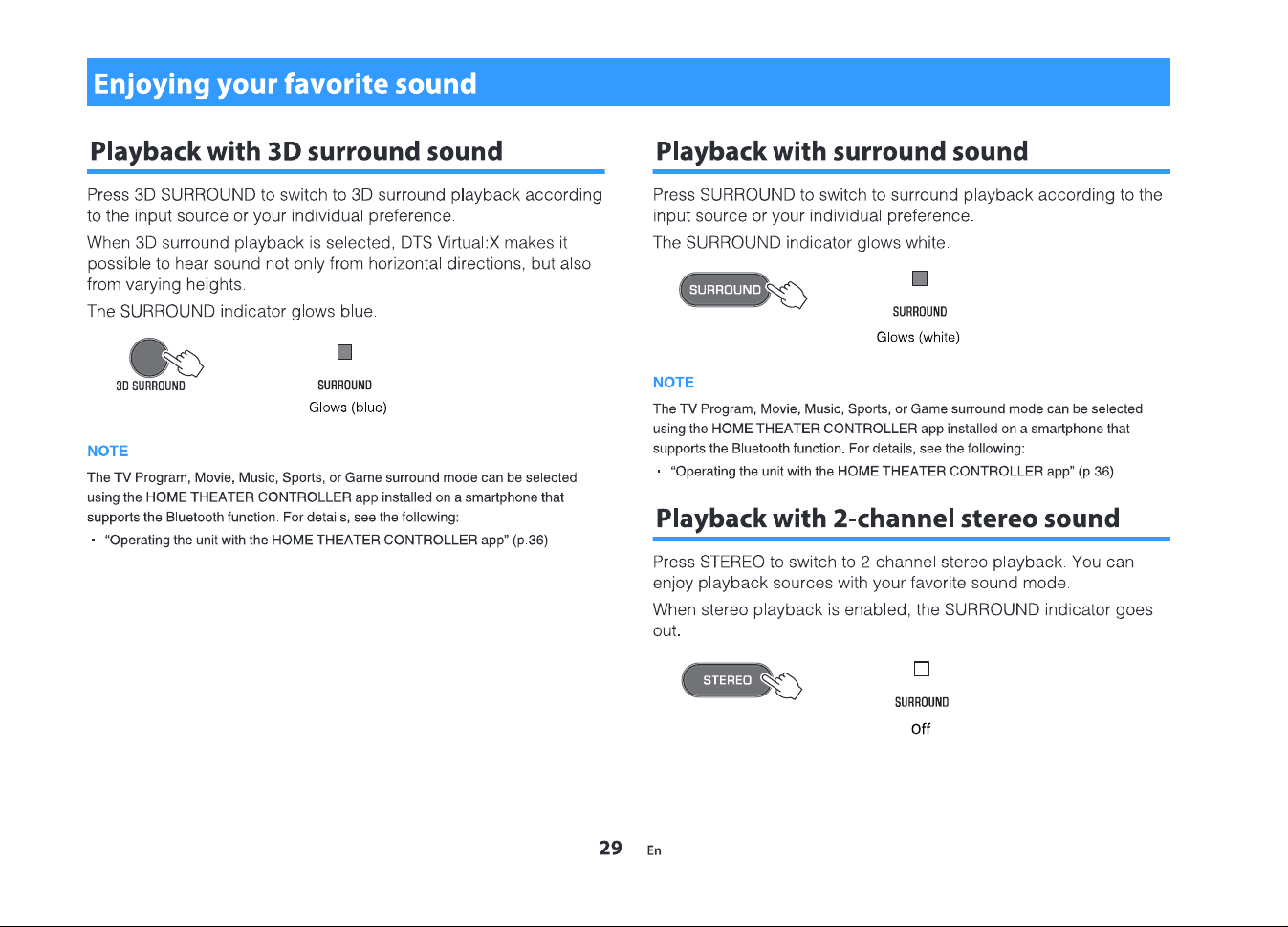Viewport: 1288px width, 927px height.
Task: Click the blue-glow SURROUND indicator square
Action: point(345,352)
